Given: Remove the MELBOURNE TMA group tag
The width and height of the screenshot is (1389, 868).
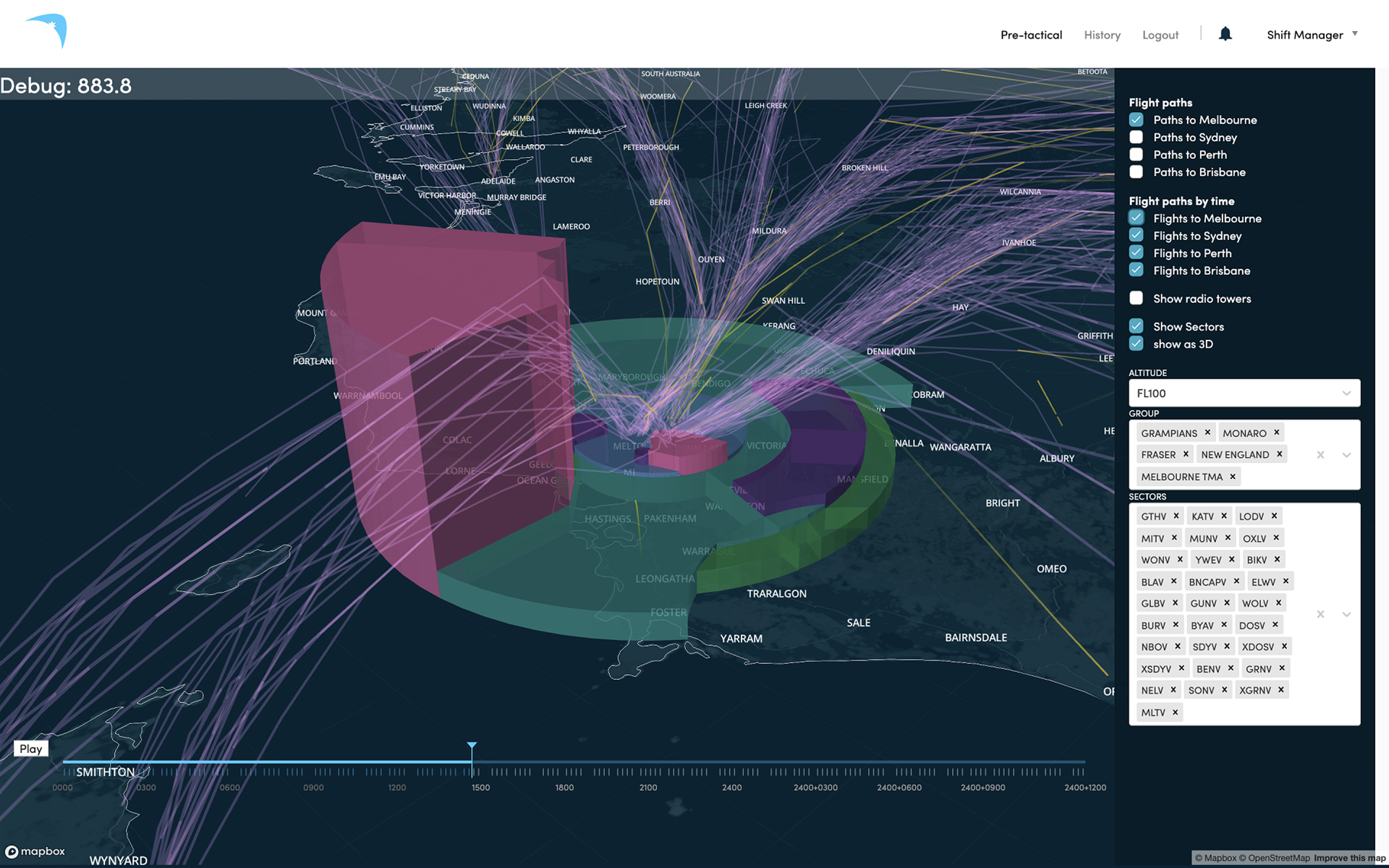Looking at the screenshot, I should click(1233, 476).
